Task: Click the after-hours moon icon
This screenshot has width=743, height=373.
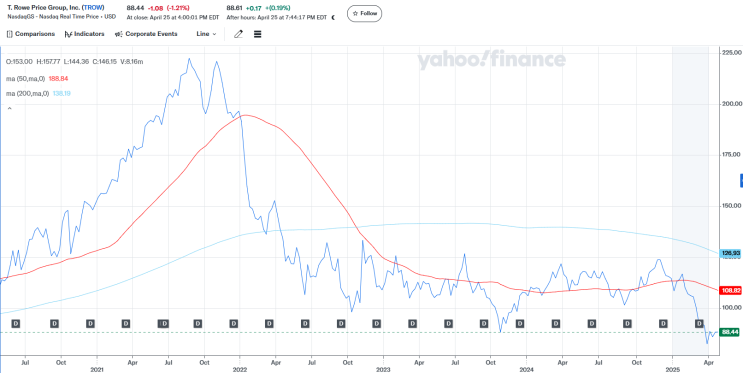Action: [333, 18]
